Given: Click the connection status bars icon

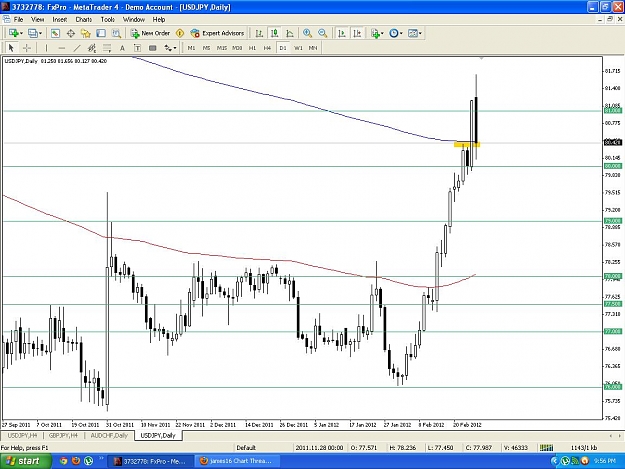Looking at the screenshot, I should tap(546, 448).
